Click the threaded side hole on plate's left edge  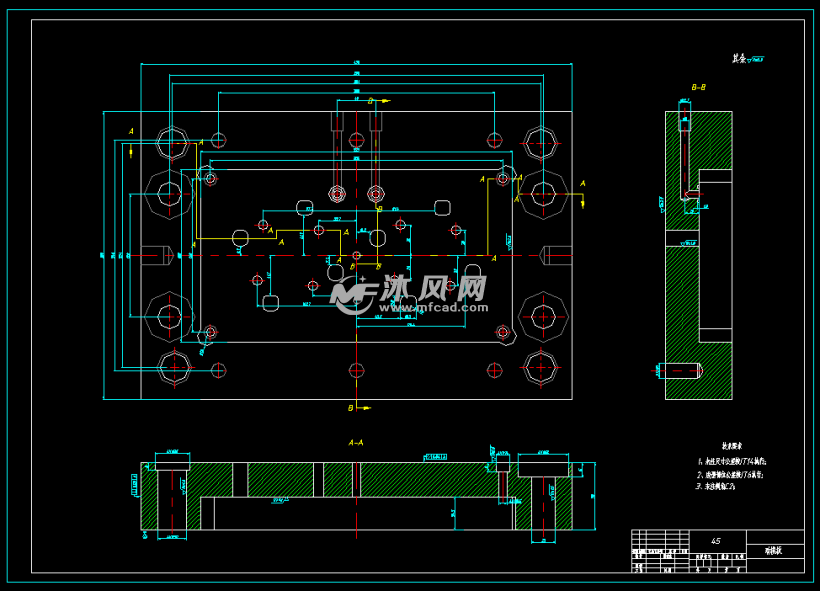click(x=152, y=255)
